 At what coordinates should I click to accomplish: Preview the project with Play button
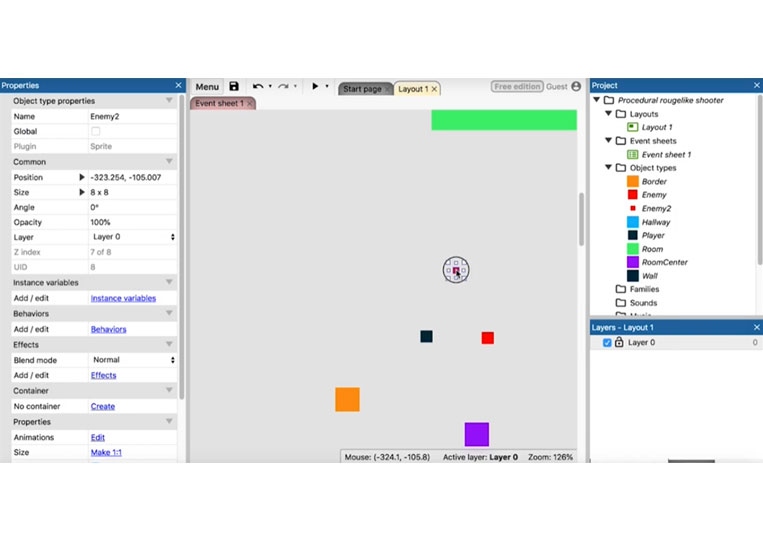pos(315,86)
